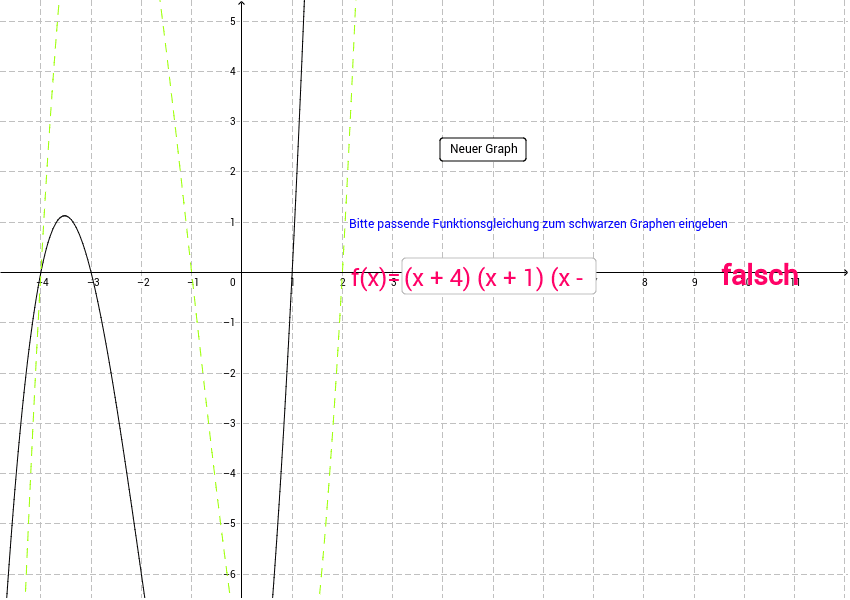Click the y-axis label 1
The image size is (850, 600).
click(233, 222)
